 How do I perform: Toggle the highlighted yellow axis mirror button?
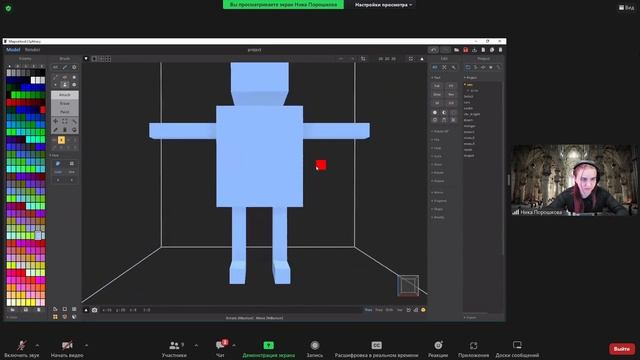click(x=61, y=140)
